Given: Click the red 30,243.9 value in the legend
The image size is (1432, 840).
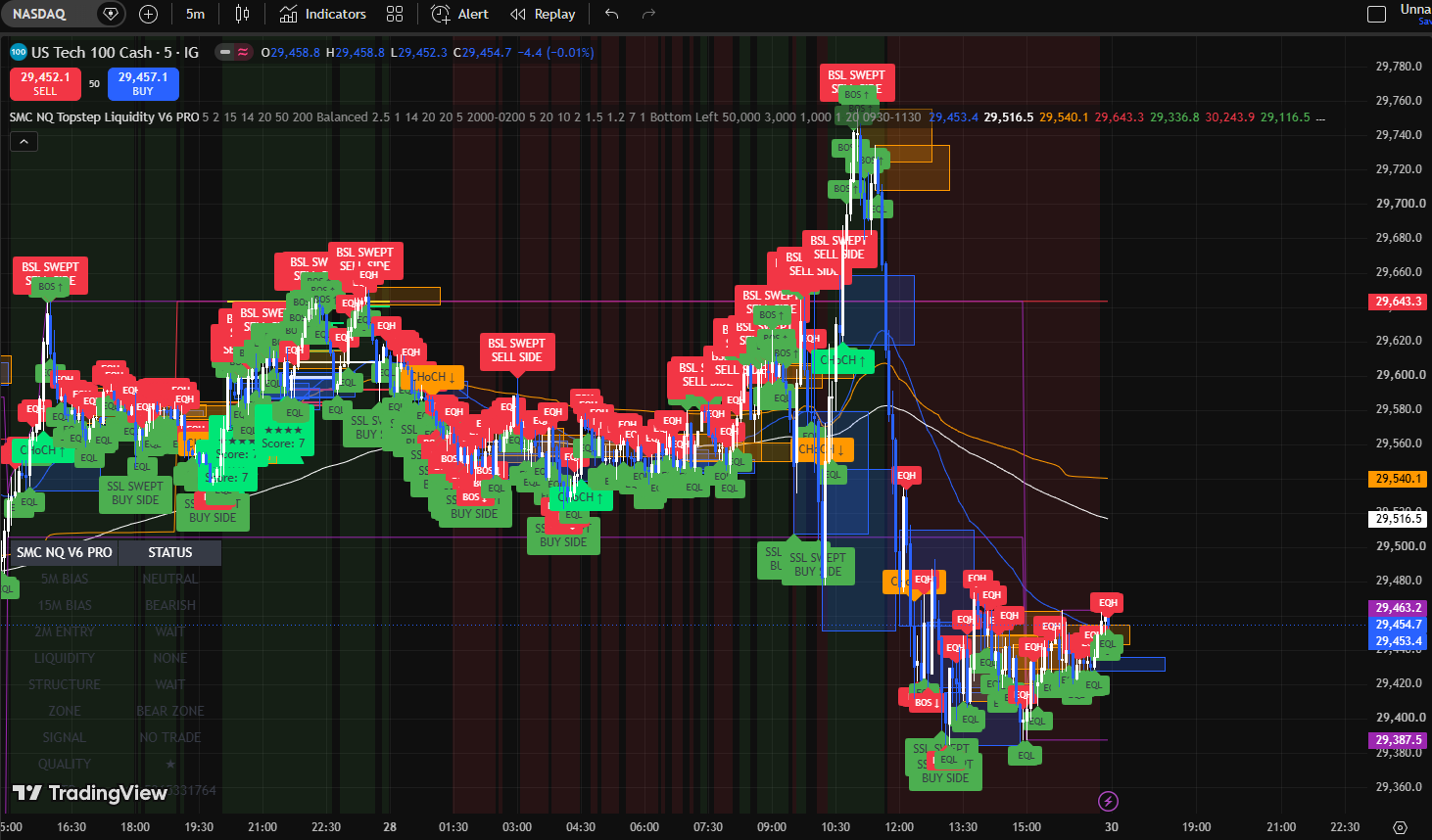Looking at the screenshot, I should coord(1229,117).
